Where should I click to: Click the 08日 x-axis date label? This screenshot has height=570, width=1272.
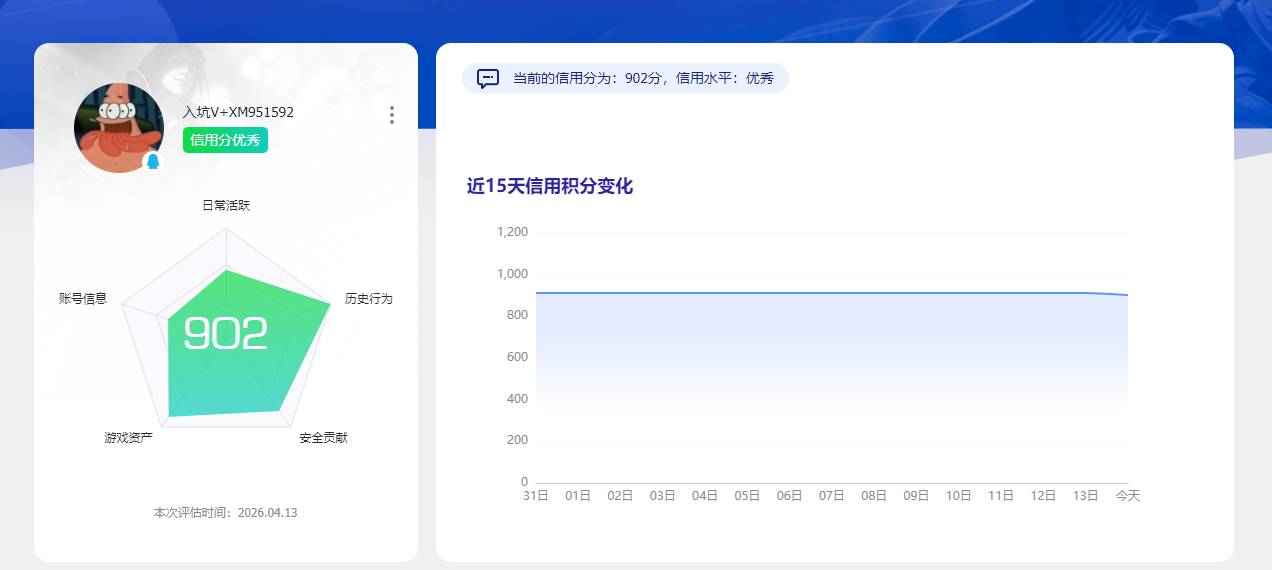coord(874,496)
